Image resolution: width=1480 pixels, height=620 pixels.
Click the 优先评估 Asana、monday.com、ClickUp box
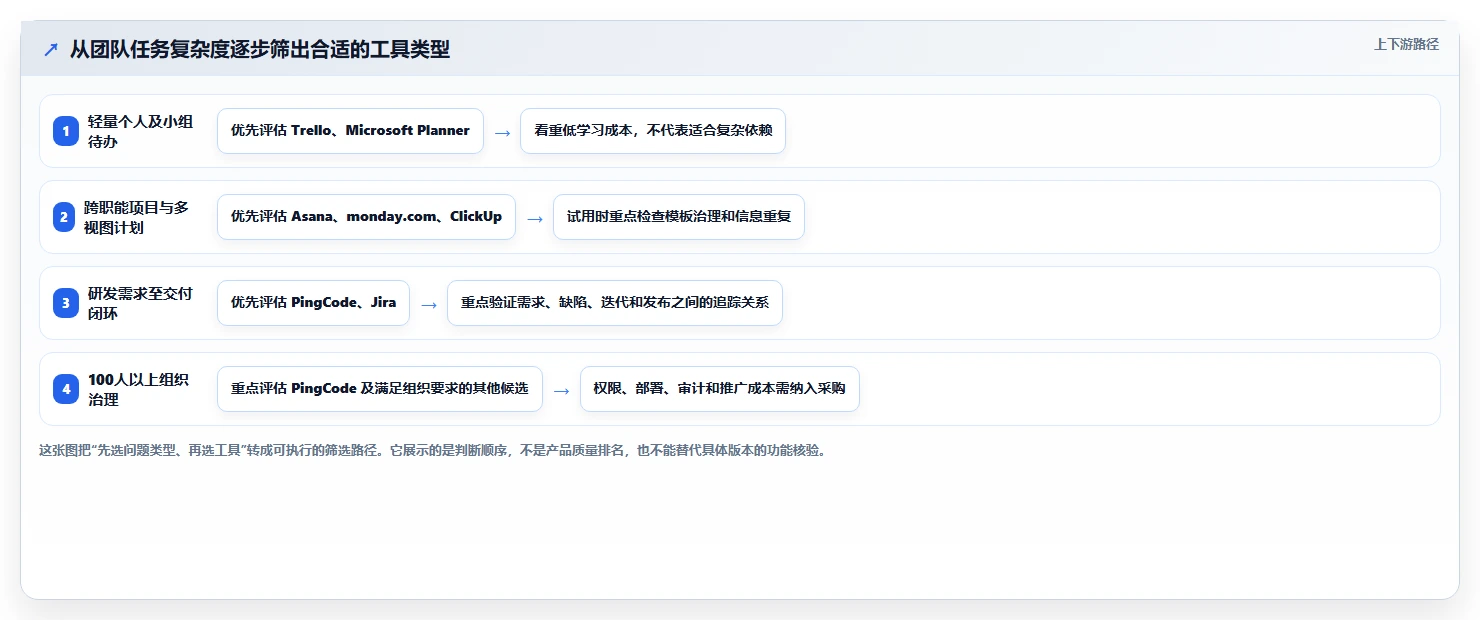(x=366, y=217)
